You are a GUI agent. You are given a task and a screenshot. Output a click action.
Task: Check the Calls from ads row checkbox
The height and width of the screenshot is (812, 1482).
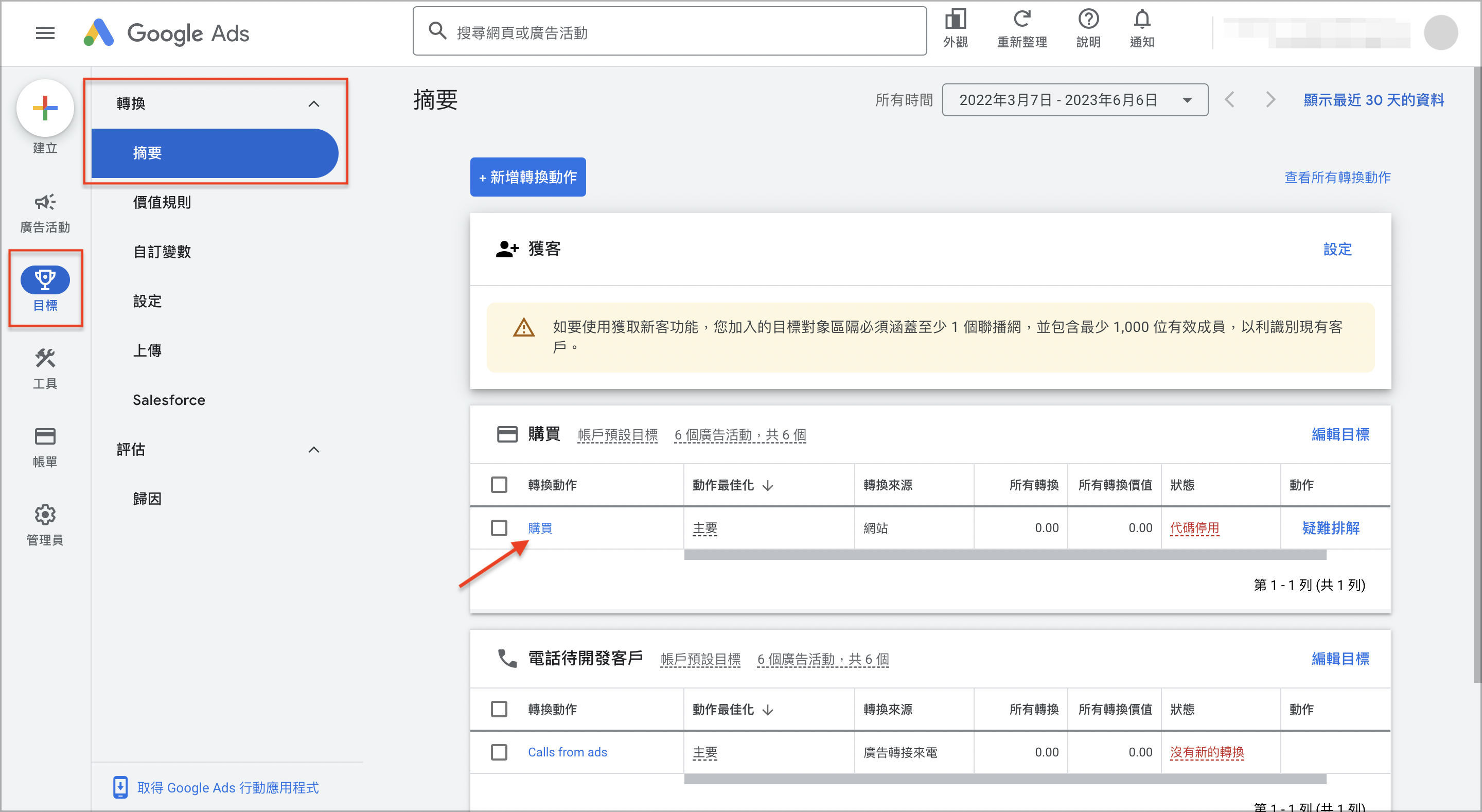pyautogui.click(x=499, y=752)
